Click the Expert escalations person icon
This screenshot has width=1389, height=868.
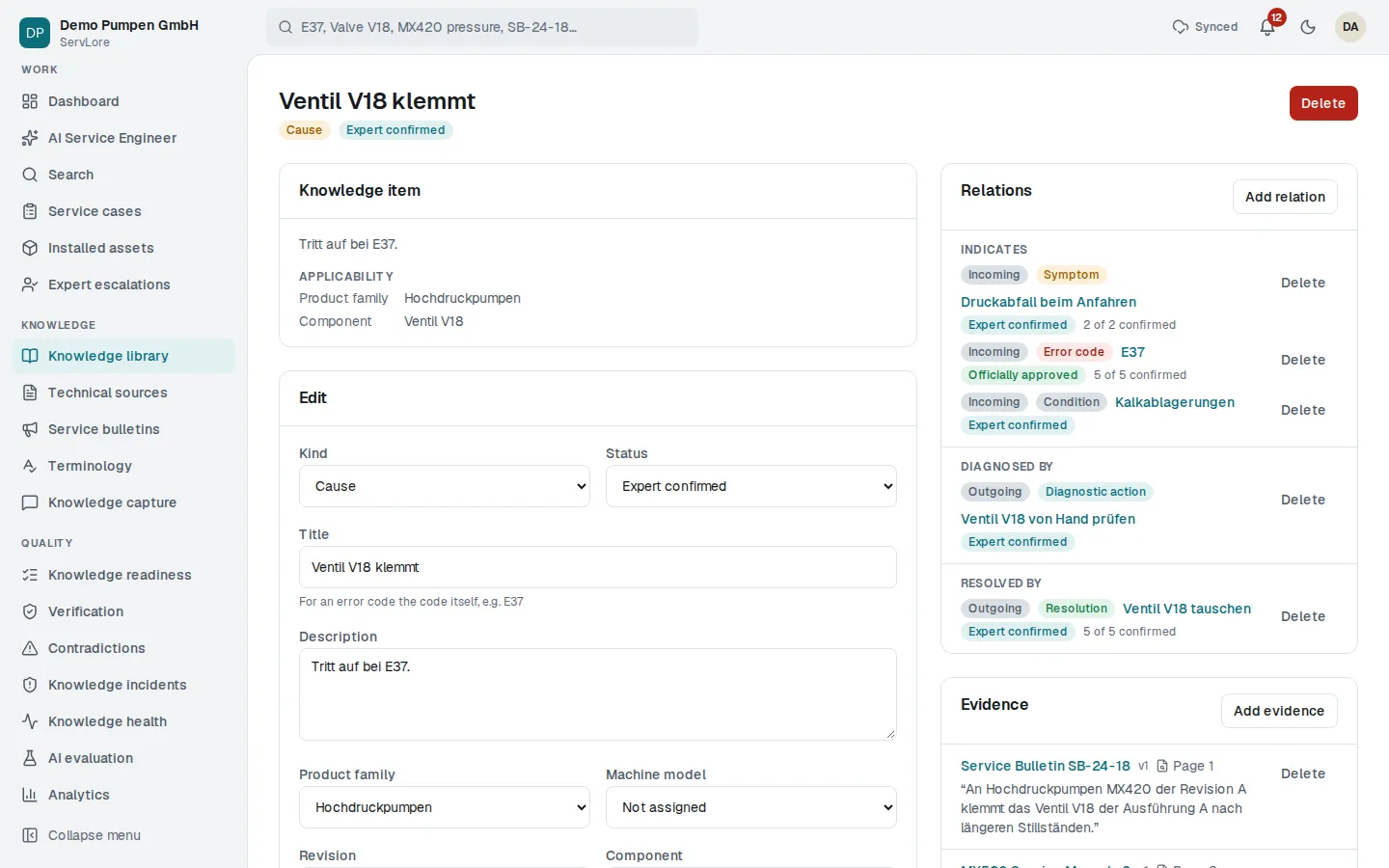[30, 285]
